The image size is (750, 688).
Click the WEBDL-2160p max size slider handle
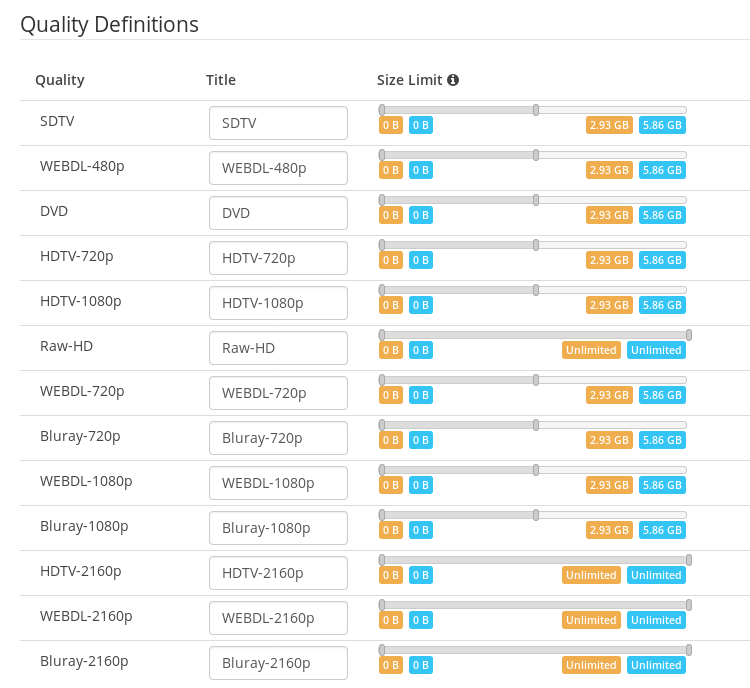pyautogui.click(x=689, y=605)
